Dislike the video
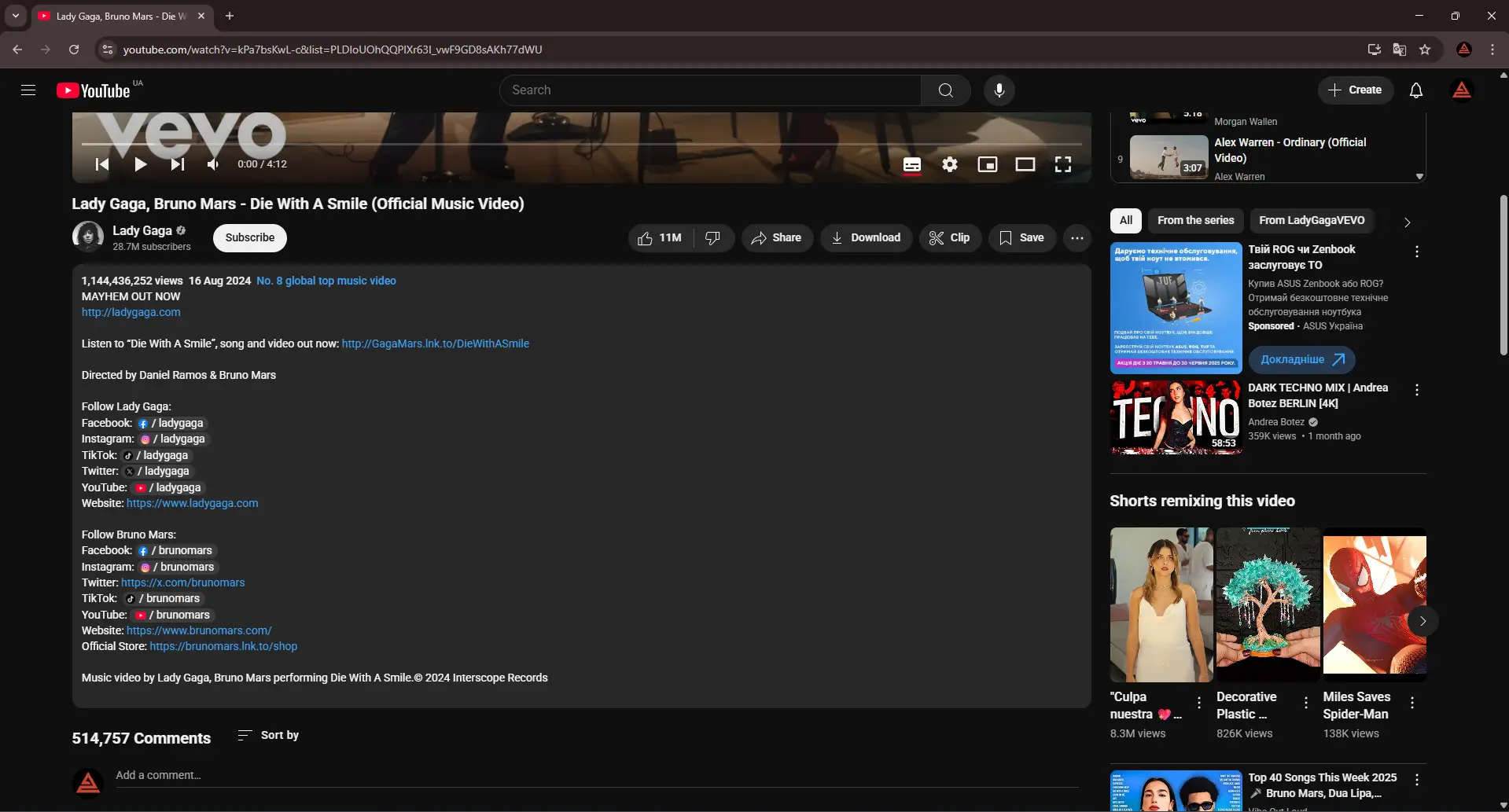The image size is (1509, 812). (712, 237)
